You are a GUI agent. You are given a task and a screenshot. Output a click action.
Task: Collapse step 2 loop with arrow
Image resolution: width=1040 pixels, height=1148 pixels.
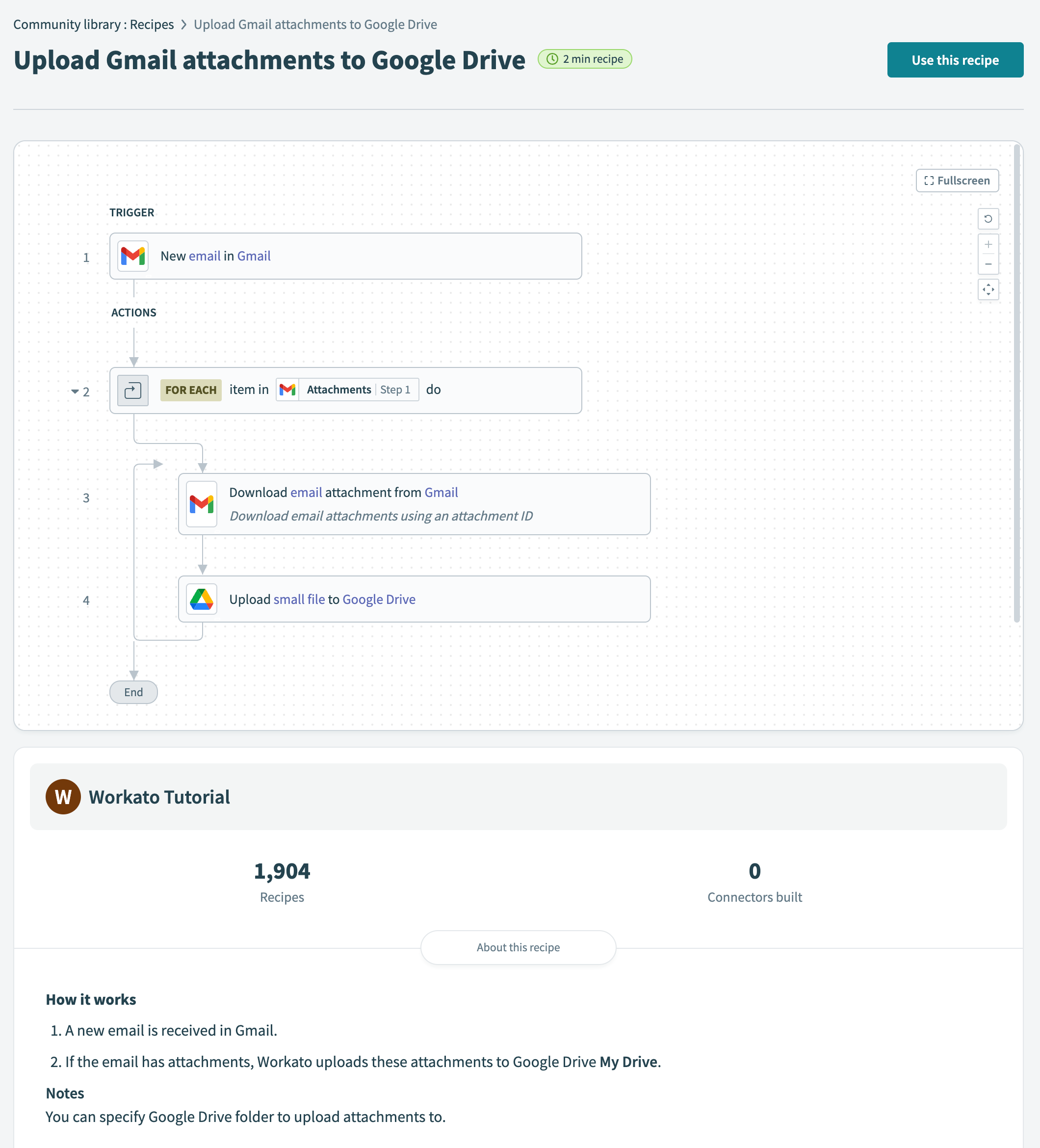point(75,392)
